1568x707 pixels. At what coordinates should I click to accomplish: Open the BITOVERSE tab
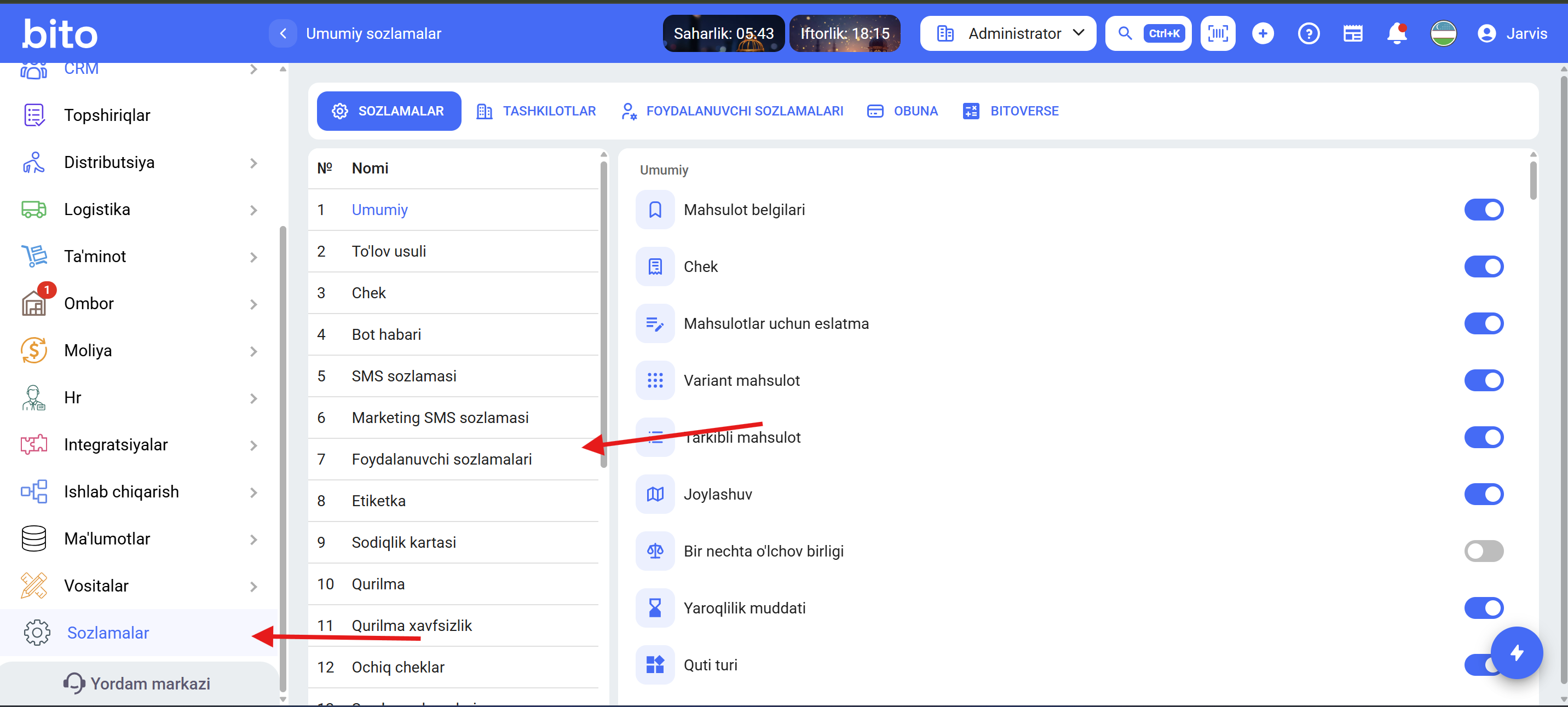[x=1011, y=111]
